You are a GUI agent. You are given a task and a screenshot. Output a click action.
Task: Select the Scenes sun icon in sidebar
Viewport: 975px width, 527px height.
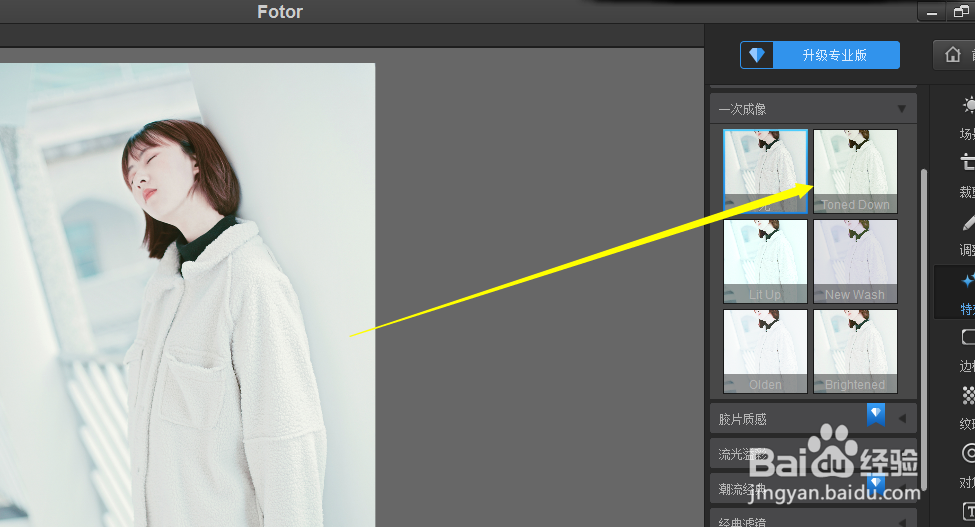[968, 105]
